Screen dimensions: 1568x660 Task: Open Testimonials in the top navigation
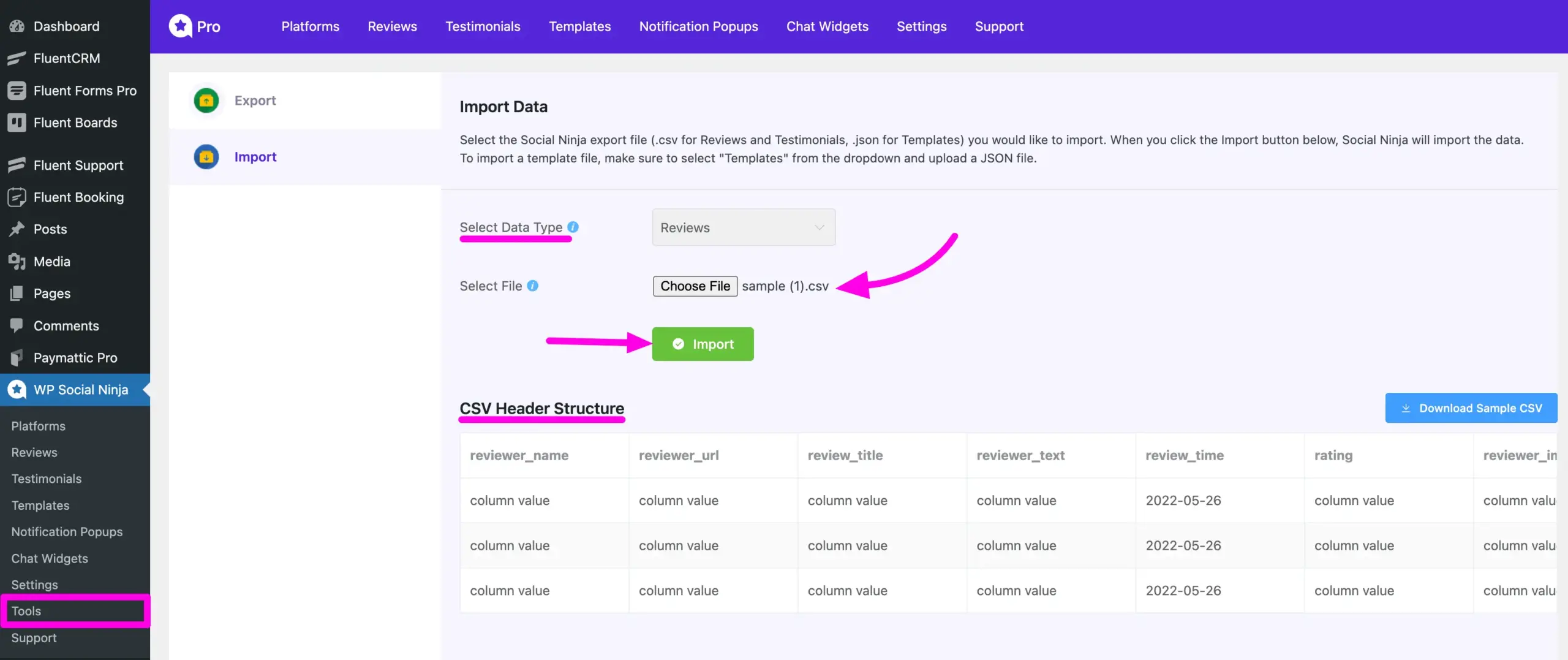coord(483,26)
